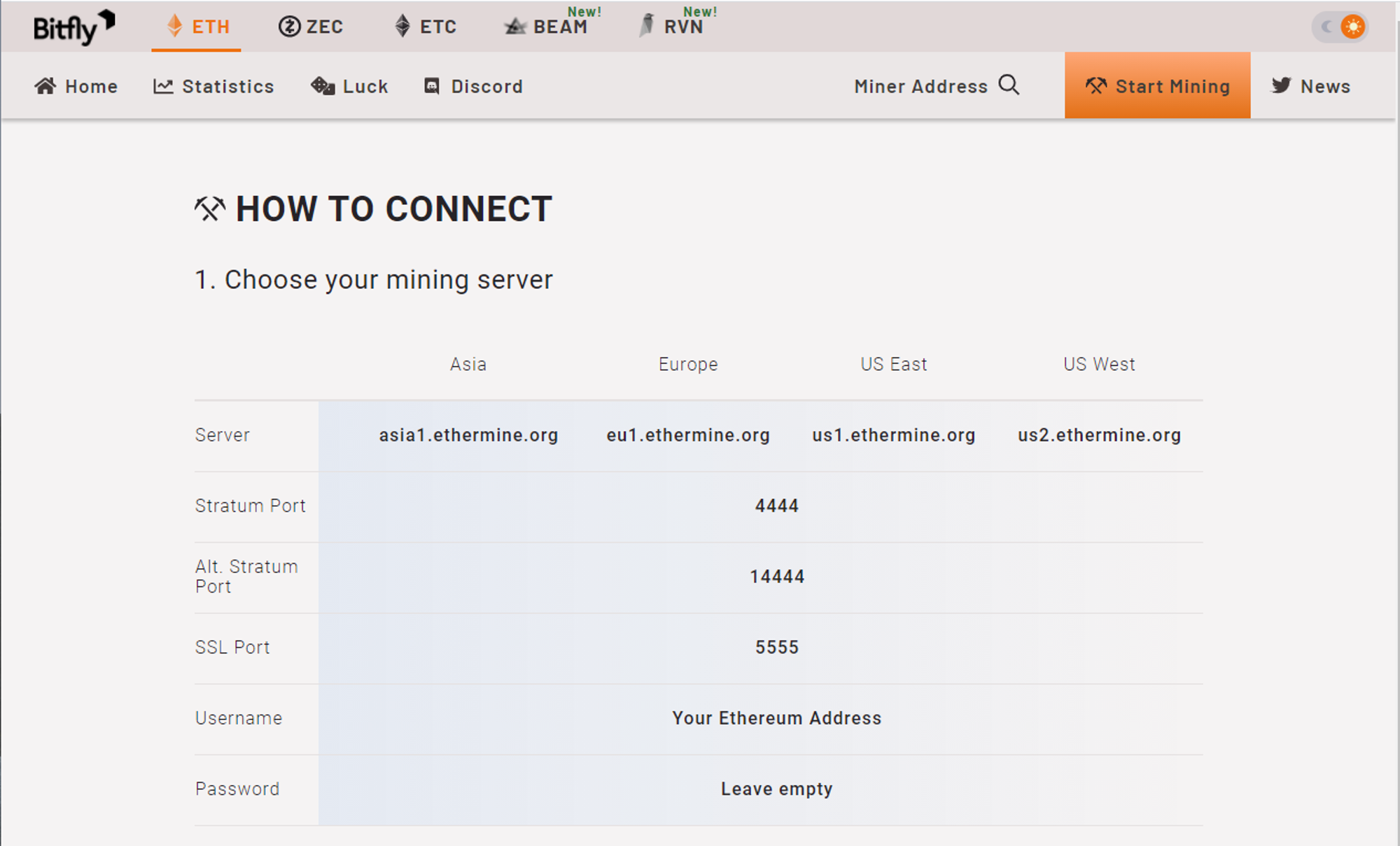This screenshot has width=1400, height=846.
Task: Click the Start Mining button
Action: (x=1158, y=85)
